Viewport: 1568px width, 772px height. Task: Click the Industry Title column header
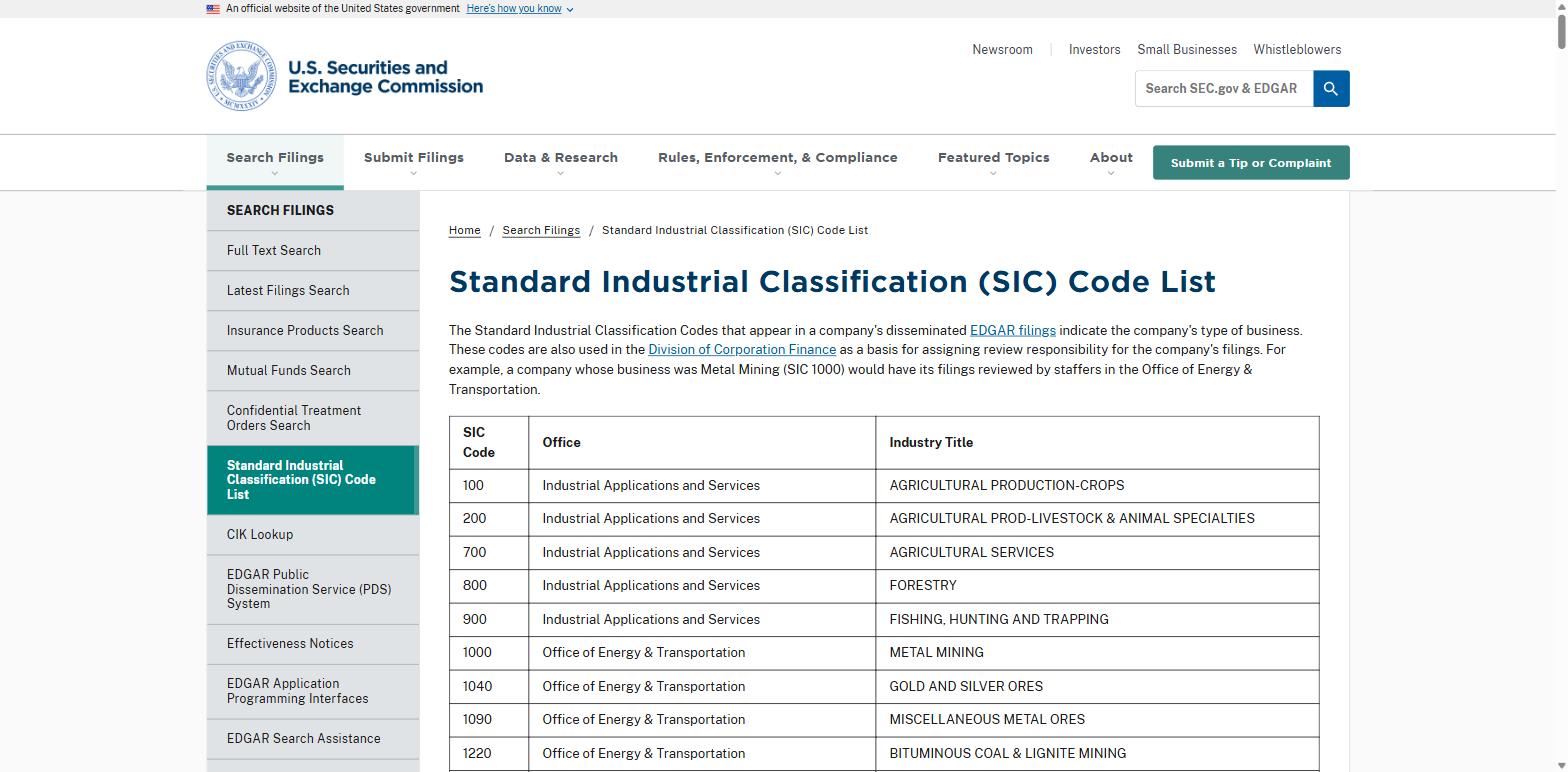point(1097,443)
